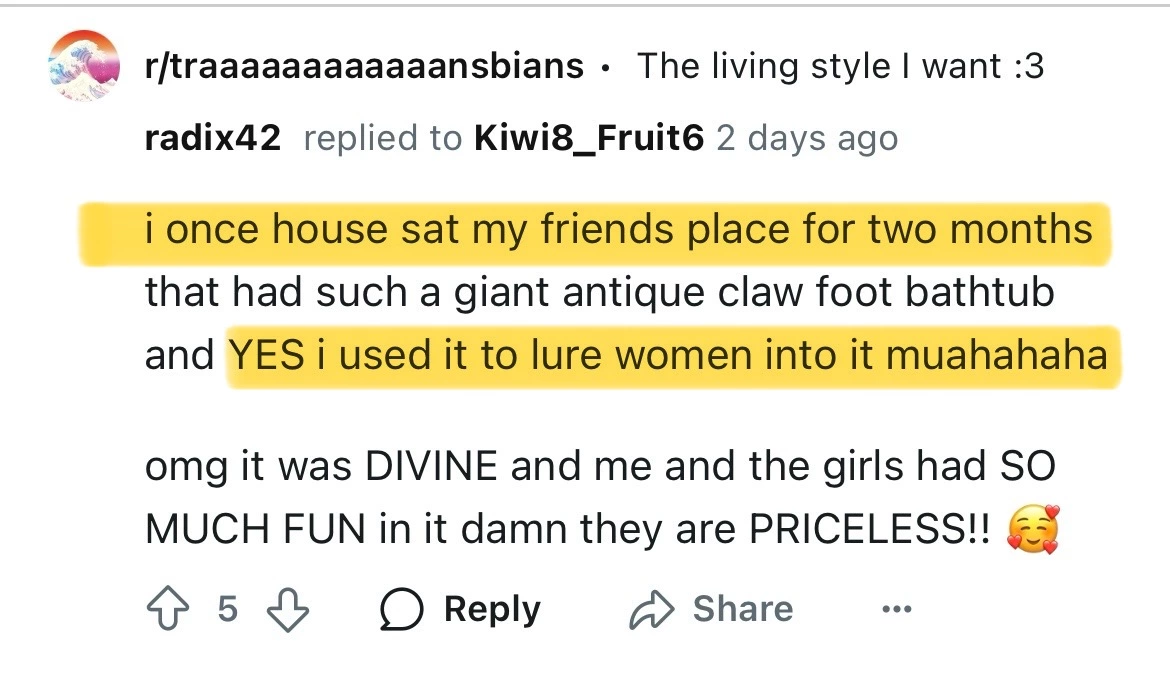Open the post "The living style I want :3"
The height and width of the screenshot is (676, 1170).
[x=840, y=66]
